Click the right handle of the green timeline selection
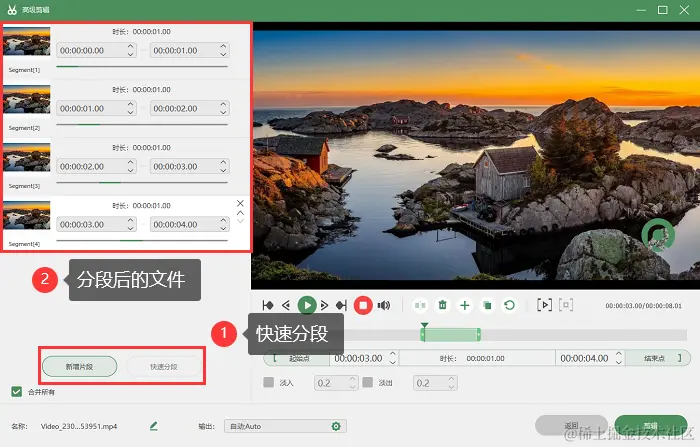 (479, 334)
